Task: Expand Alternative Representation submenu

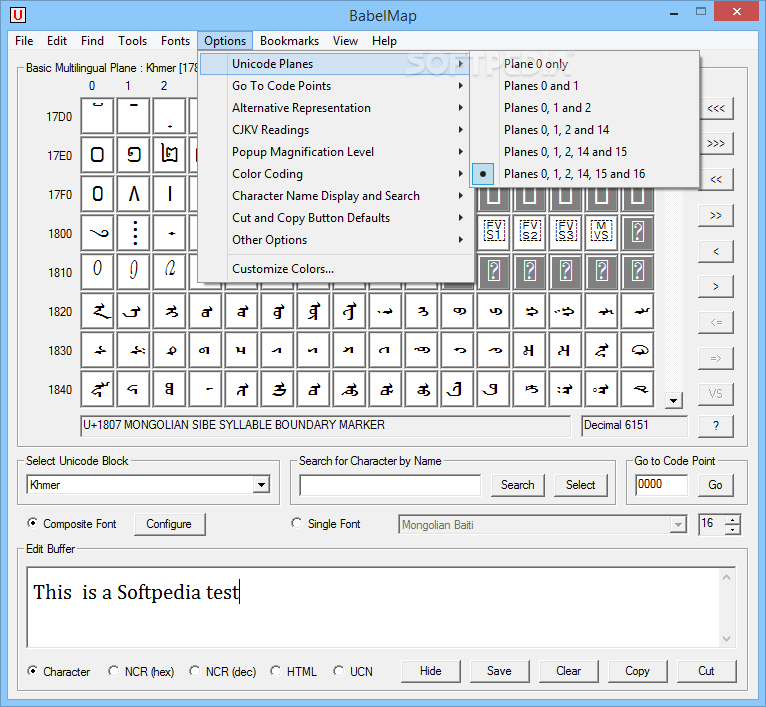Action: point(336,108)
